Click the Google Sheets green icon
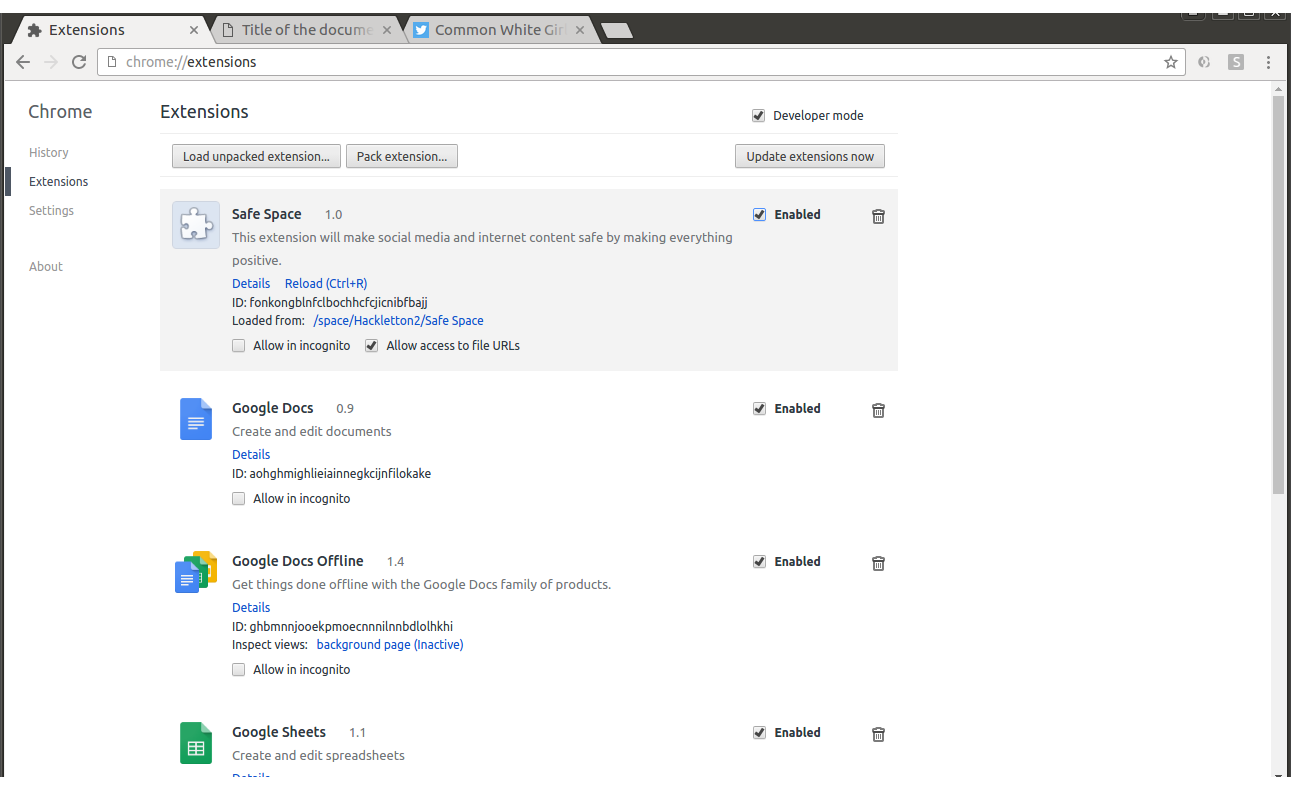 [196, 743]
